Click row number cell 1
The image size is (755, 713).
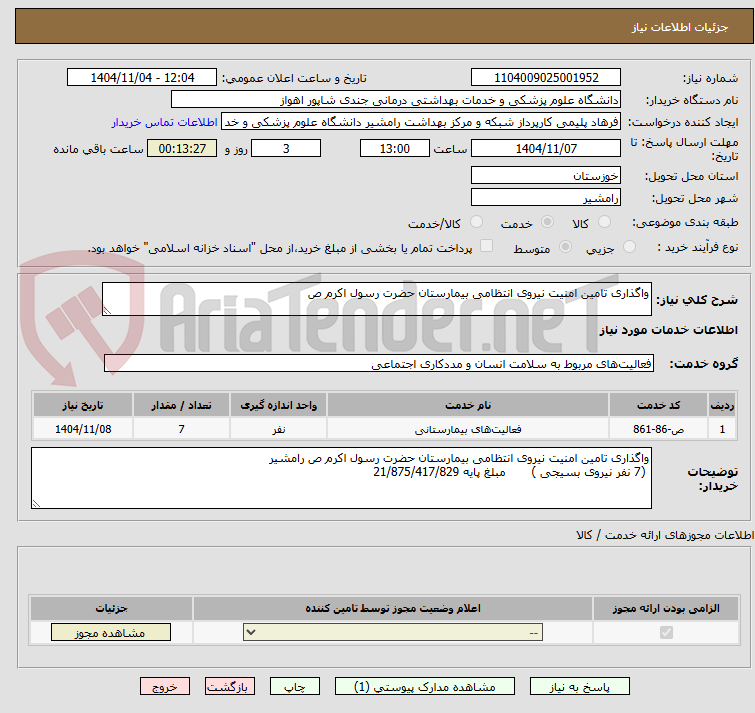(x=722, y=428)
